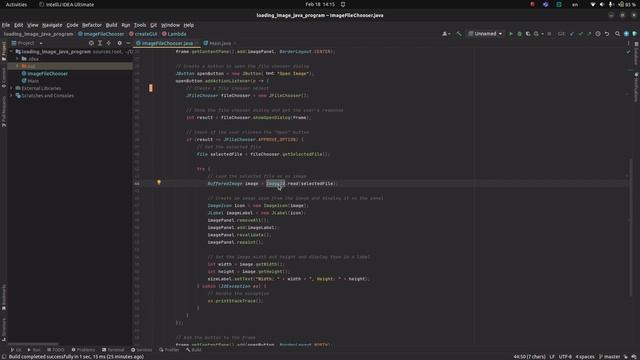Open the Project tool window stripe button
Screen dimensions: 640x360
(x=4, y=51)
